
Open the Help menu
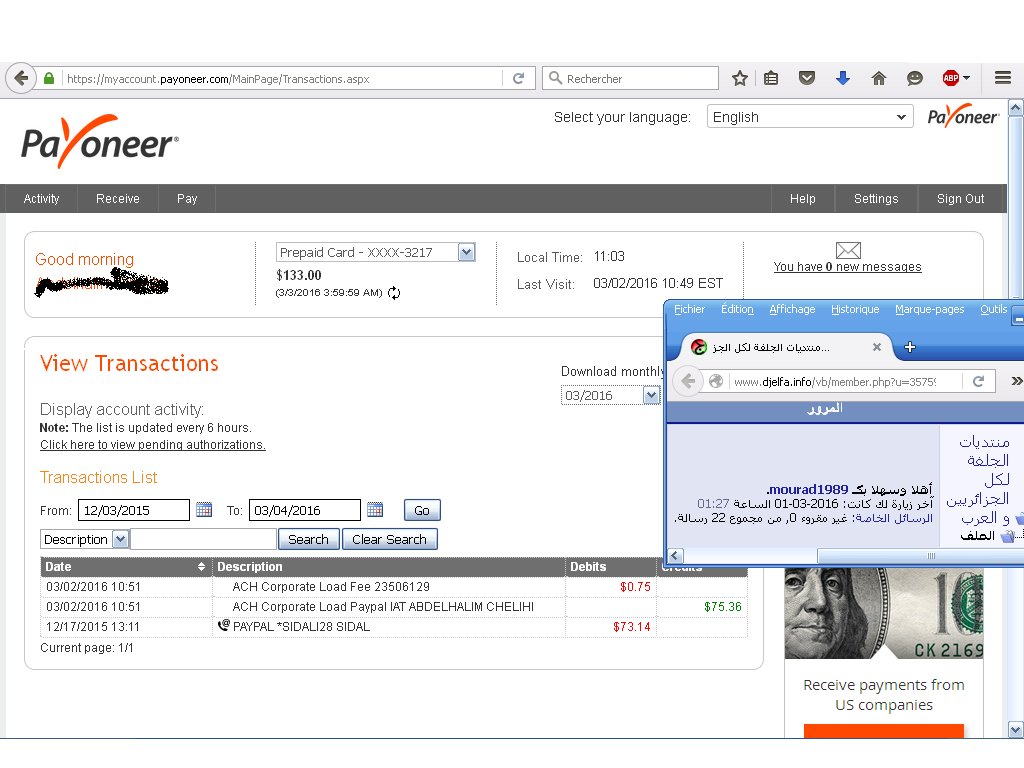pyautogui.click(x=803, y=199)
